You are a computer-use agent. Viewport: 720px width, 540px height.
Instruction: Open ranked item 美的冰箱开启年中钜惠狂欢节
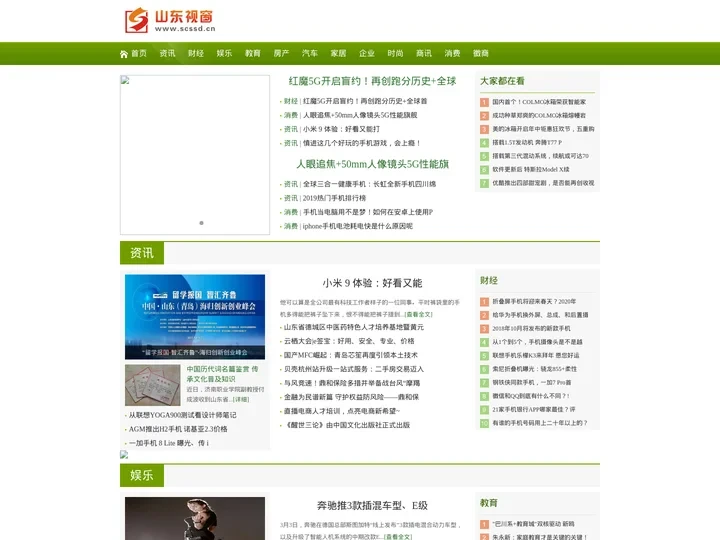pos(543,129)
